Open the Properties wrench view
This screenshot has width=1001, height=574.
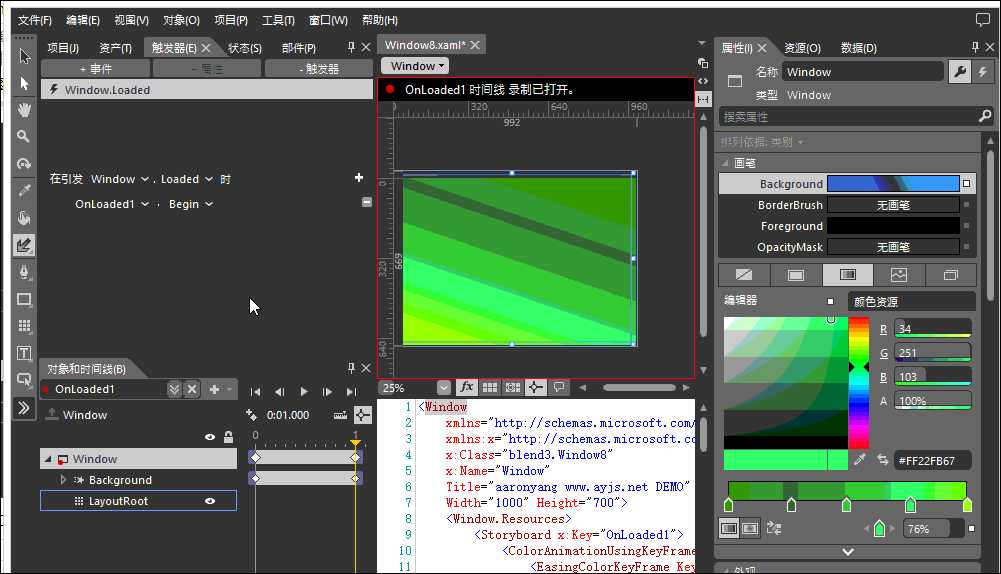tap(960, 72)
